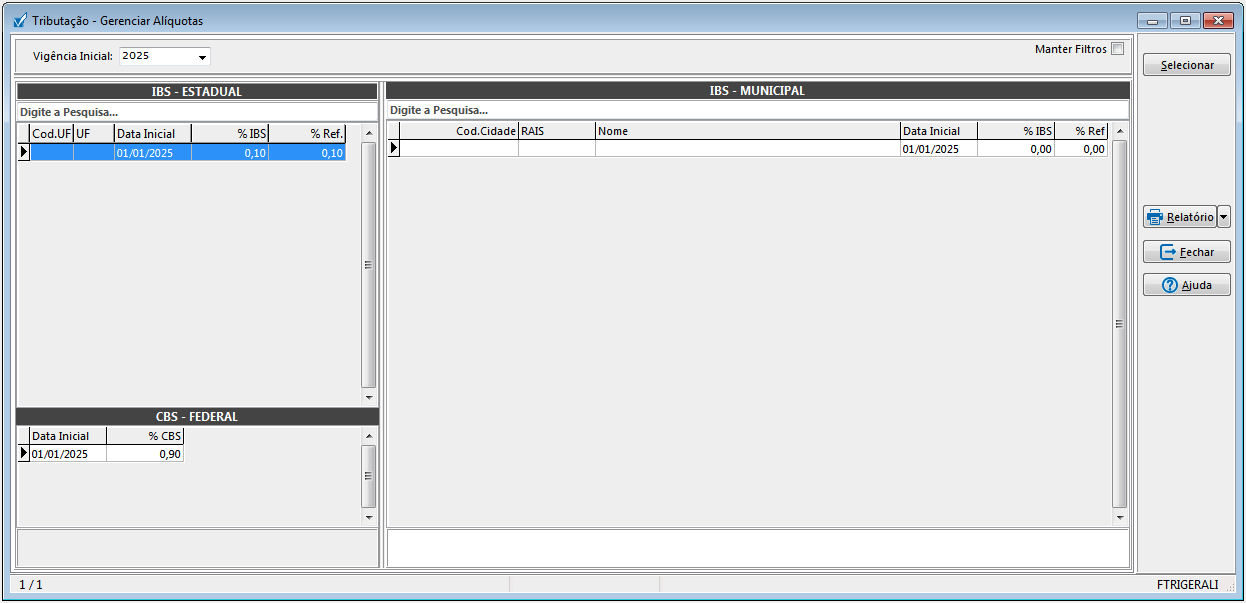Expand the Relatório button dropdown arrow
1246x603 pixels.
[1224, 217]
